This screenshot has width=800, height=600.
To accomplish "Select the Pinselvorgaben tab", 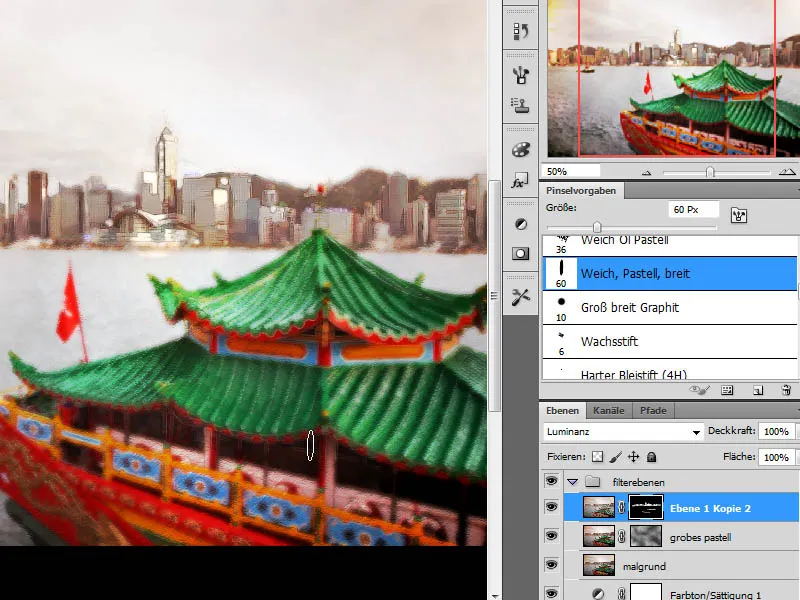I will [581, 190].
